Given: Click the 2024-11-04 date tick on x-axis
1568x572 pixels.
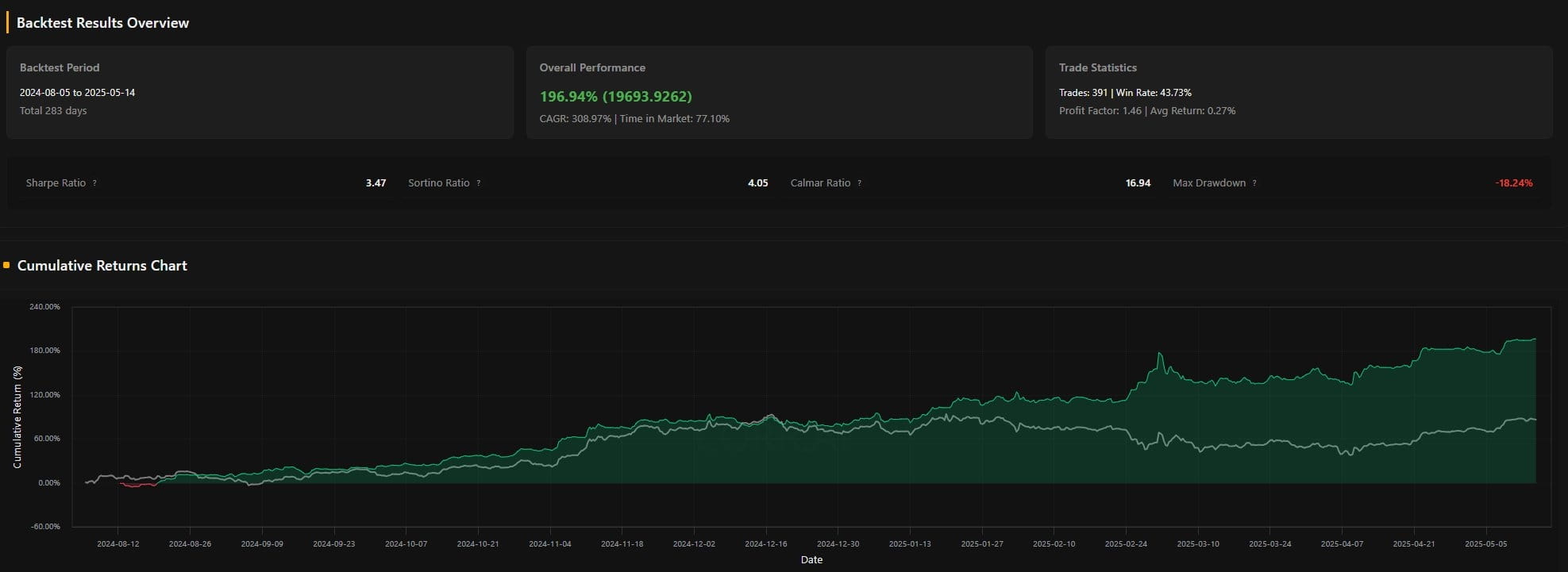Looking at the screenshot, I should click(549, 544).
